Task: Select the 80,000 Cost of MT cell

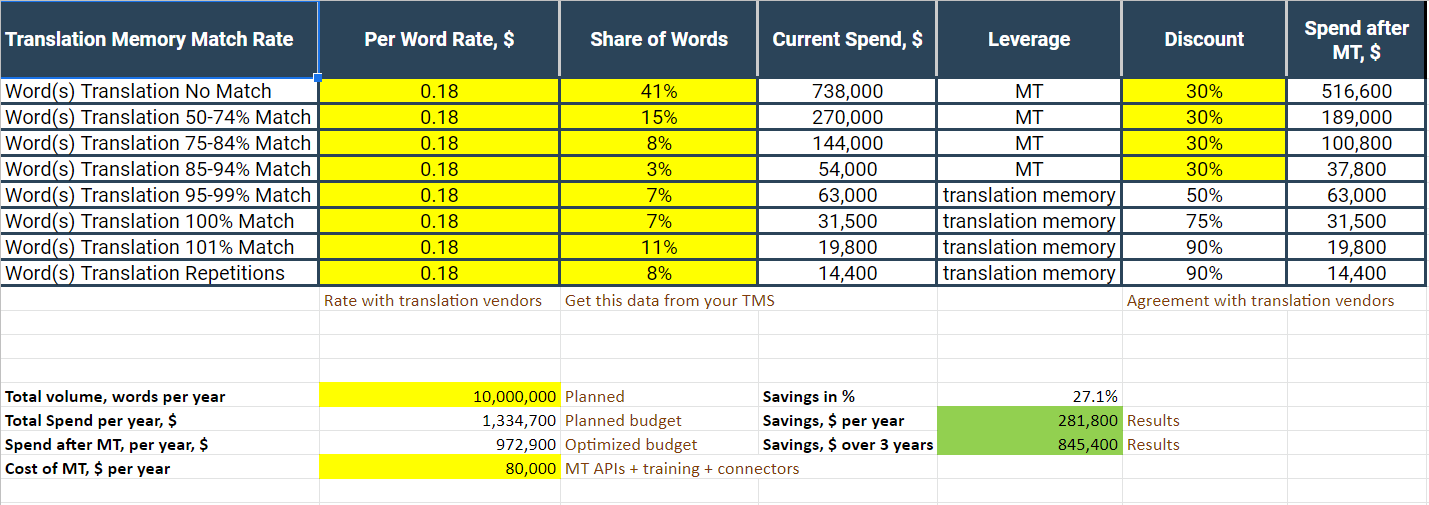Action: click(x=439, y=468)
